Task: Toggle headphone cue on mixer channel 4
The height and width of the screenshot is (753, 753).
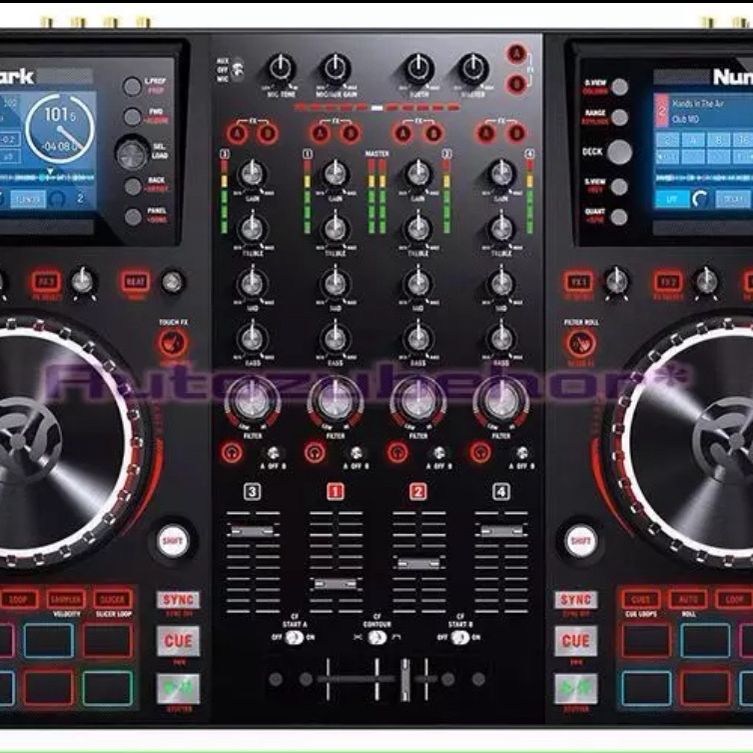Action: click(480, 452)
